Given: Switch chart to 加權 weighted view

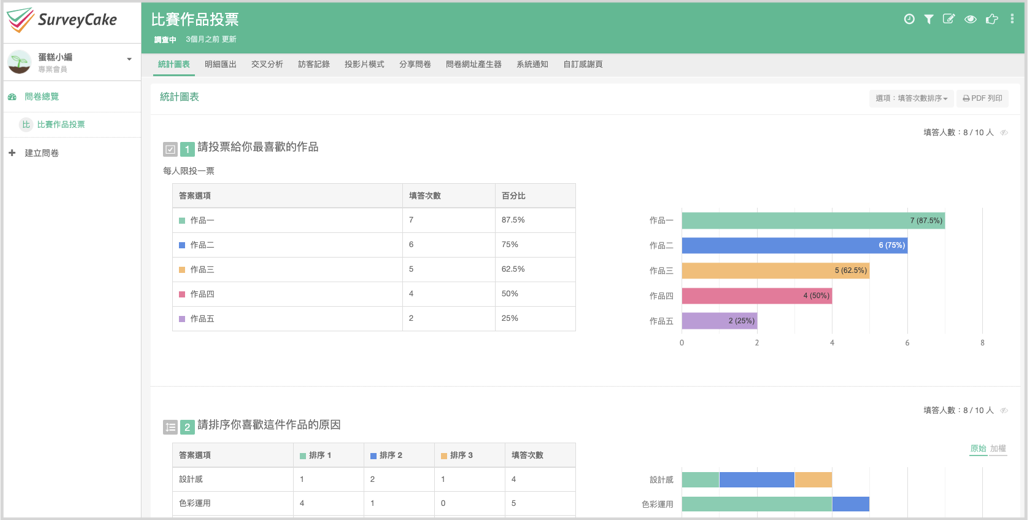Looking at the screenshot, I should [x=998, y=449].
